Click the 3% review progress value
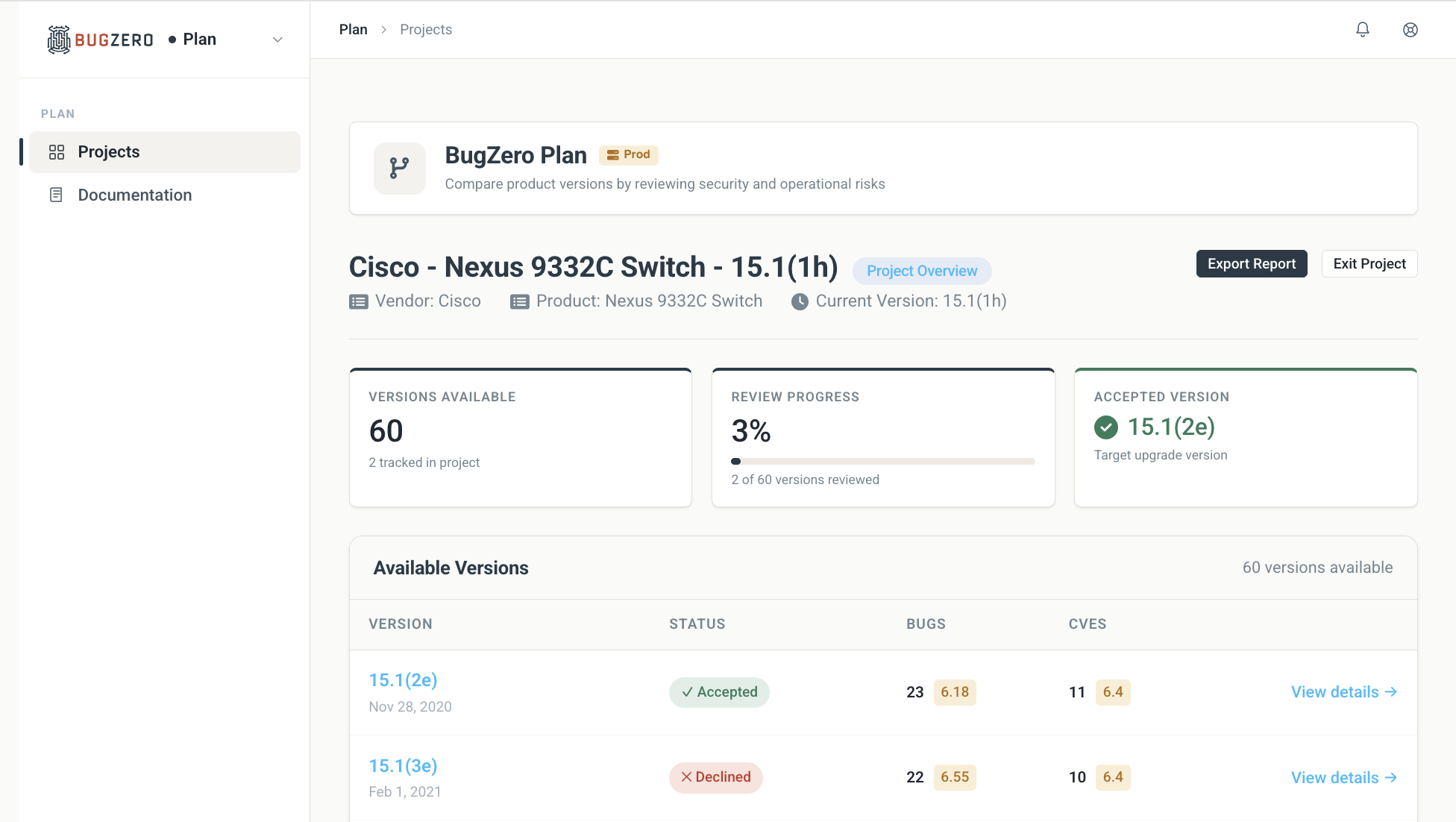The width and height of the screenshot is (1456, 822). coord(751,431)
